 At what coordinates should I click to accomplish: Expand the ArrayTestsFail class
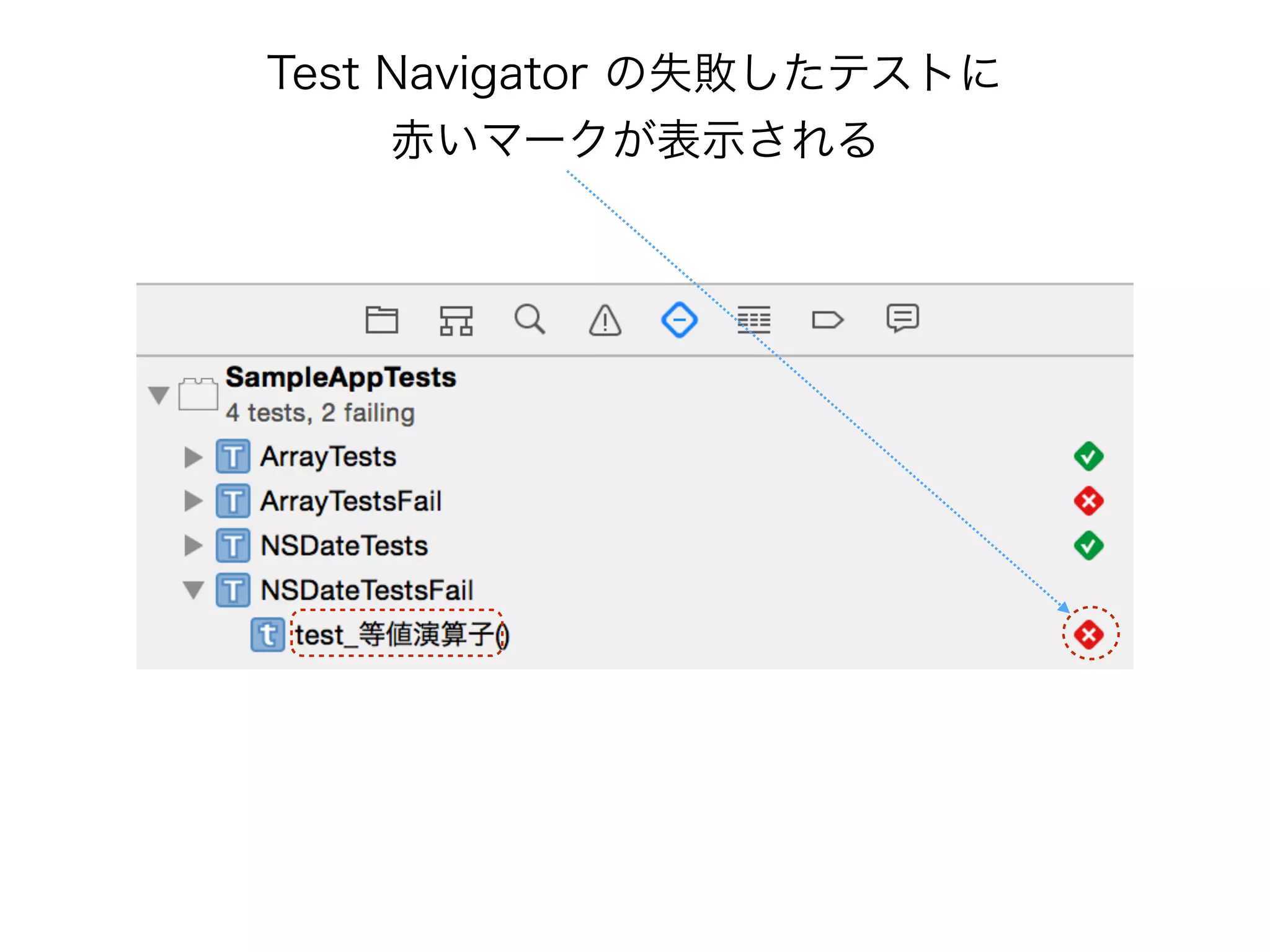click(x=193, y=501)
